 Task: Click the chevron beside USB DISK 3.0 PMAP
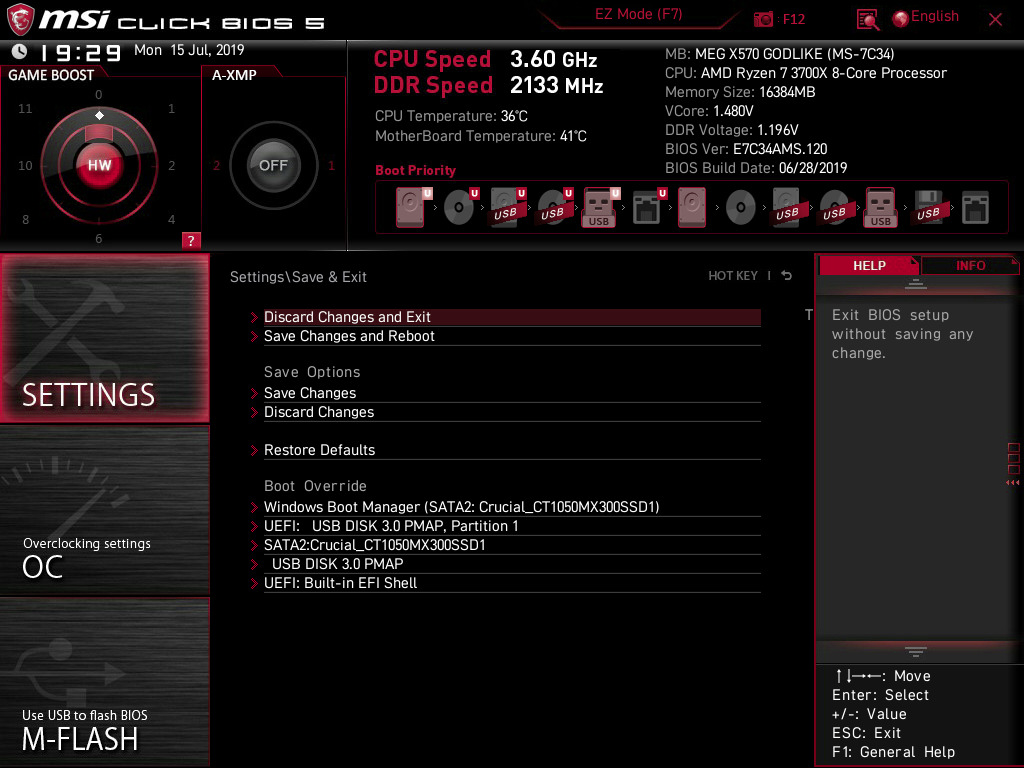[x=254, y=564]
